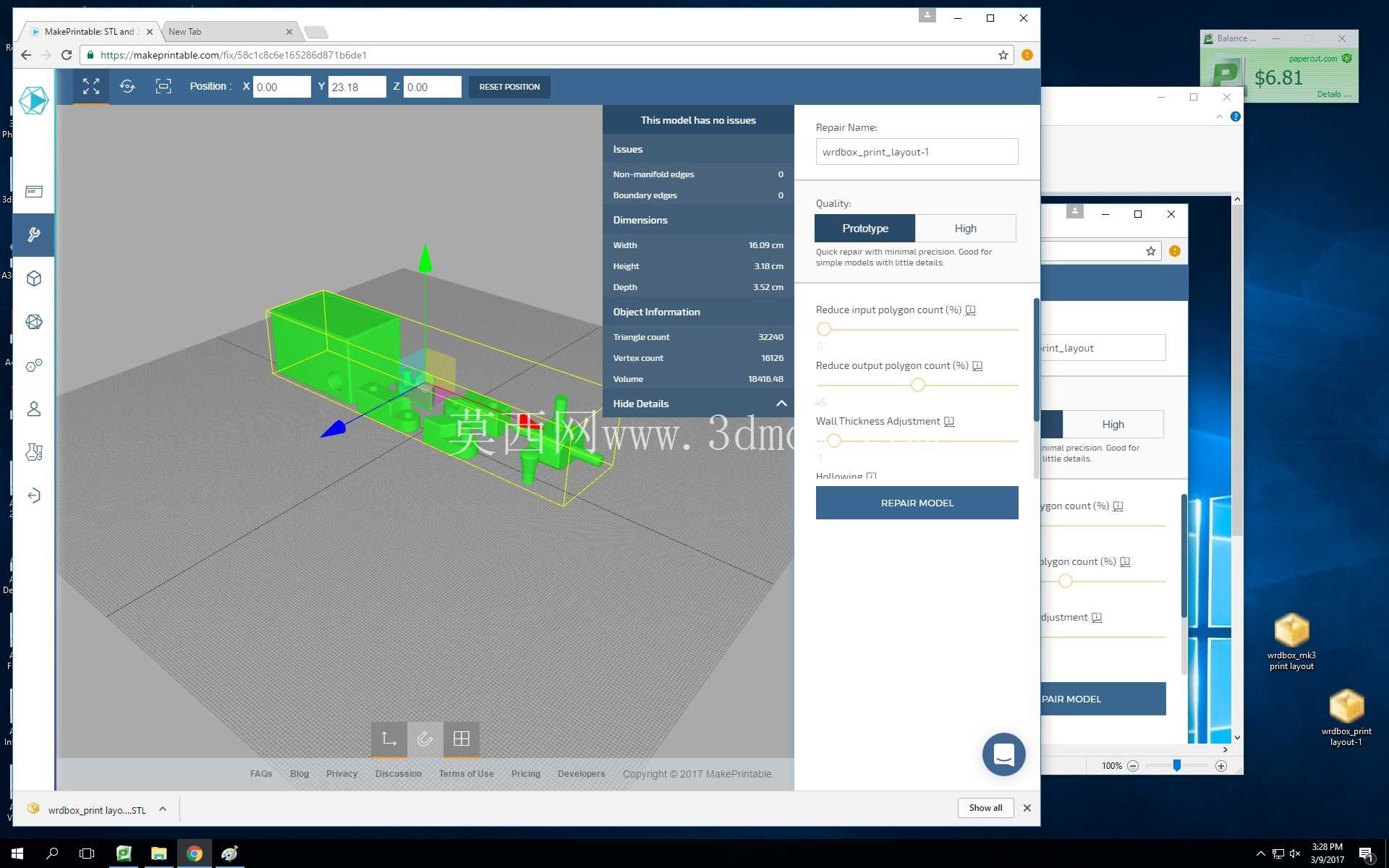The height and width of the screenshot is (868, 1389).
Task: Click Show all downloads button
Action: (x=985, y=808)
